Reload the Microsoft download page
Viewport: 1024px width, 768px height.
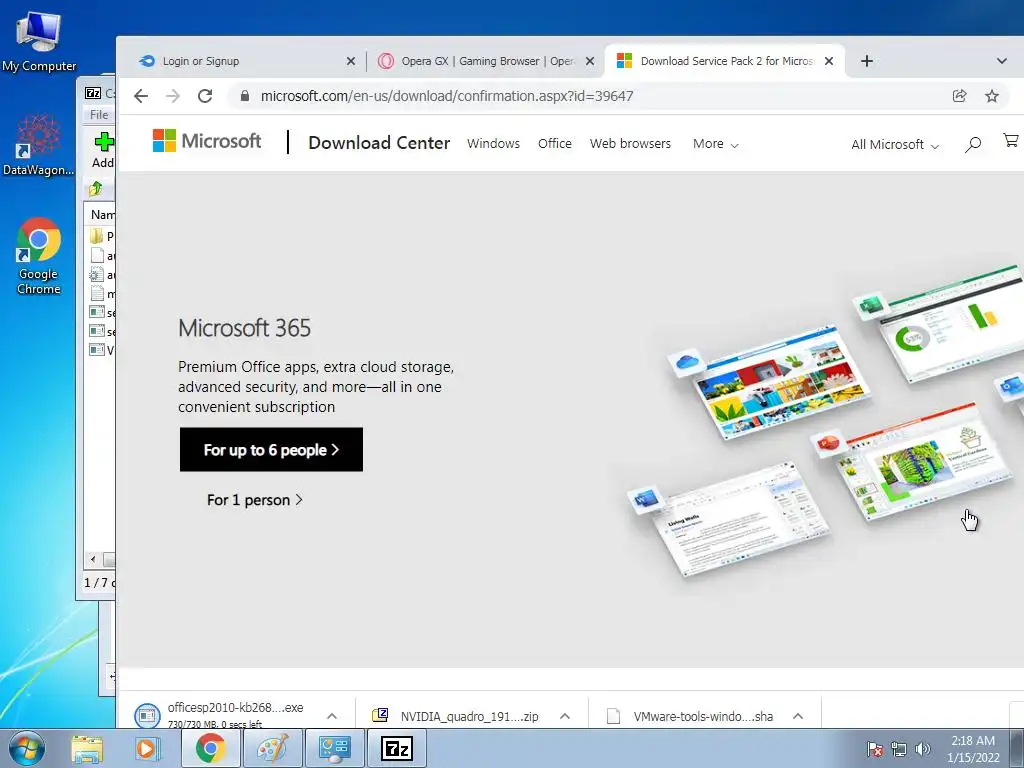point(205,96)
